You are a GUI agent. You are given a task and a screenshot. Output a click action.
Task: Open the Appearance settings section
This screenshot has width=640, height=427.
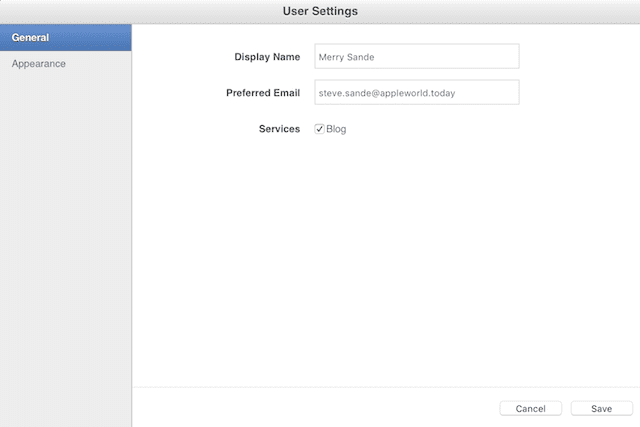coord(39,64)
